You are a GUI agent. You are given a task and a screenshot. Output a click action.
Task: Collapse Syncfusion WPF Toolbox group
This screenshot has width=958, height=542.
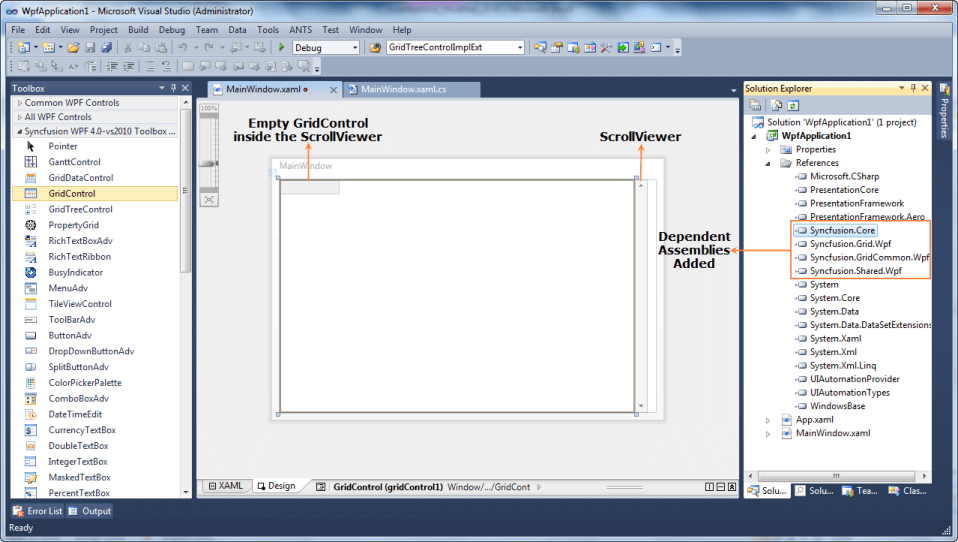click(x=20, y=131)
